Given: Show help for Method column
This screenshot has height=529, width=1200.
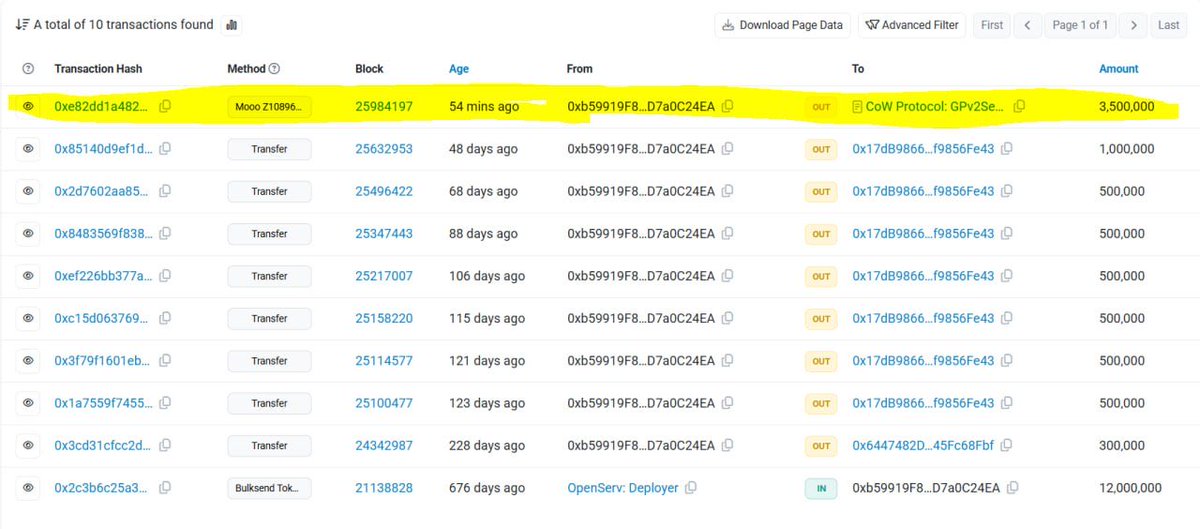Looking at the screenshot, I should pos(274,69).
